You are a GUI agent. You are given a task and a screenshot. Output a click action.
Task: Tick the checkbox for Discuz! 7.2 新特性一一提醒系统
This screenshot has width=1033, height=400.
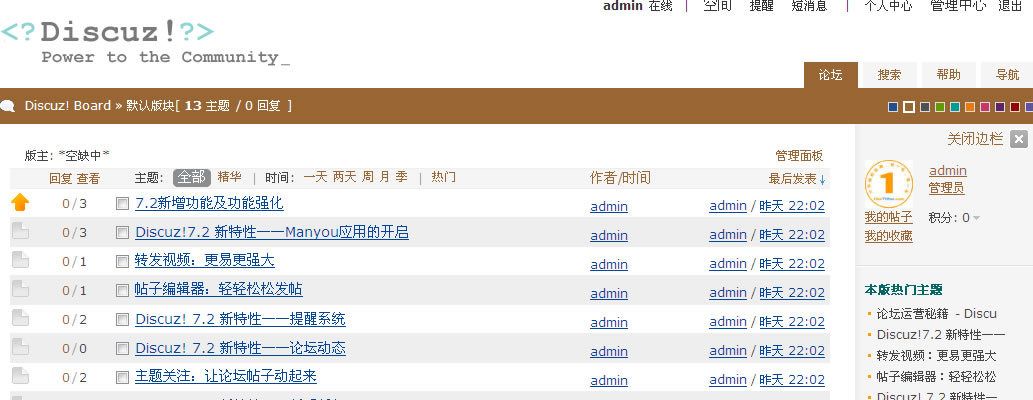pyautogui.click(x=122, y=320)
